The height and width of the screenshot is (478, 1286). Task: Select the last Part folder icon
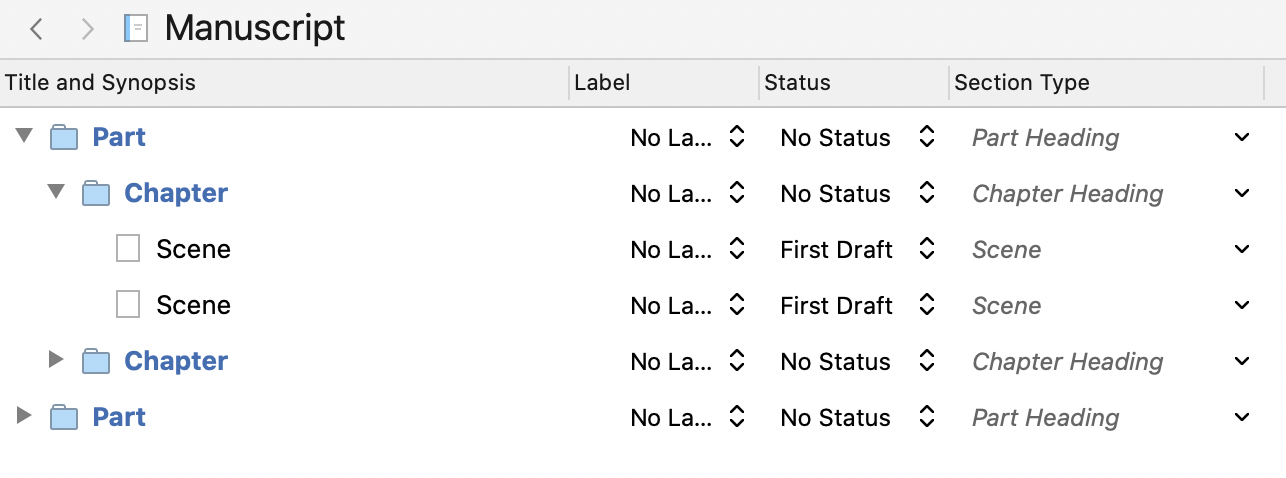(x=64, y=418)
